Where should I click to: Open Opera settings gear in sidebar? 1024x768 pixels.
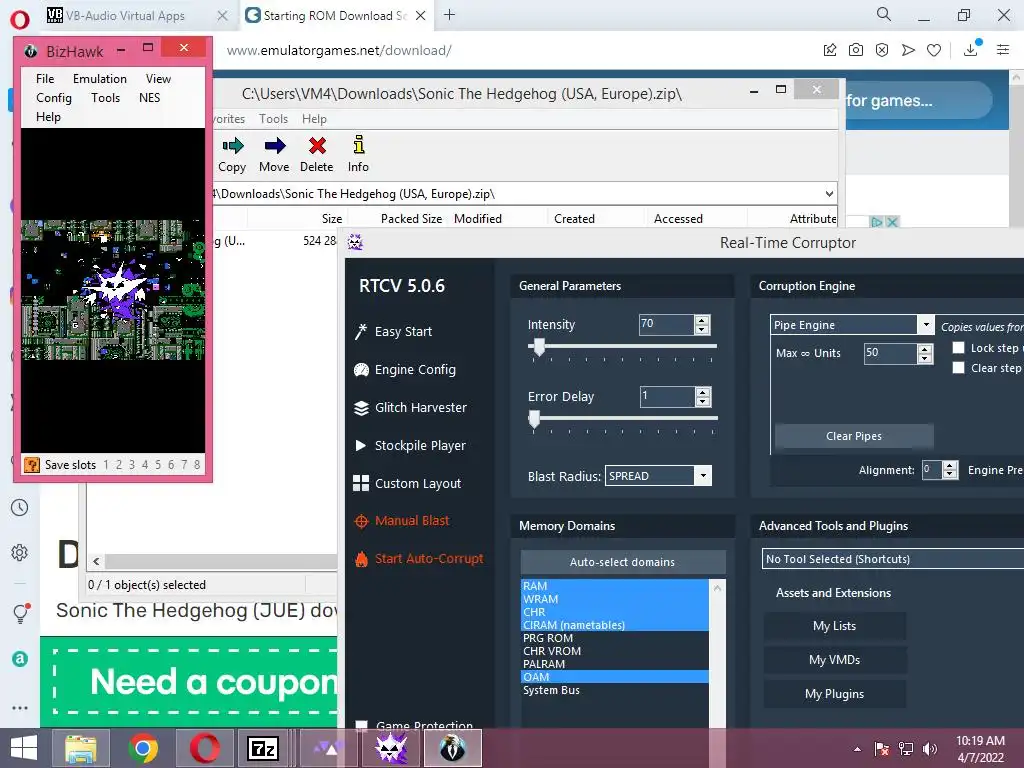(x=20, y=552)
